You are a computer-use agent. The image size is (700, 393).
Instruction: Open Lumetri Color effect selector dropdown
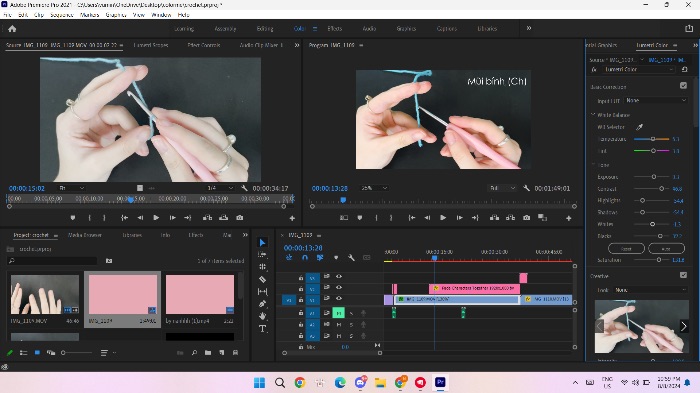coord(638,70)
